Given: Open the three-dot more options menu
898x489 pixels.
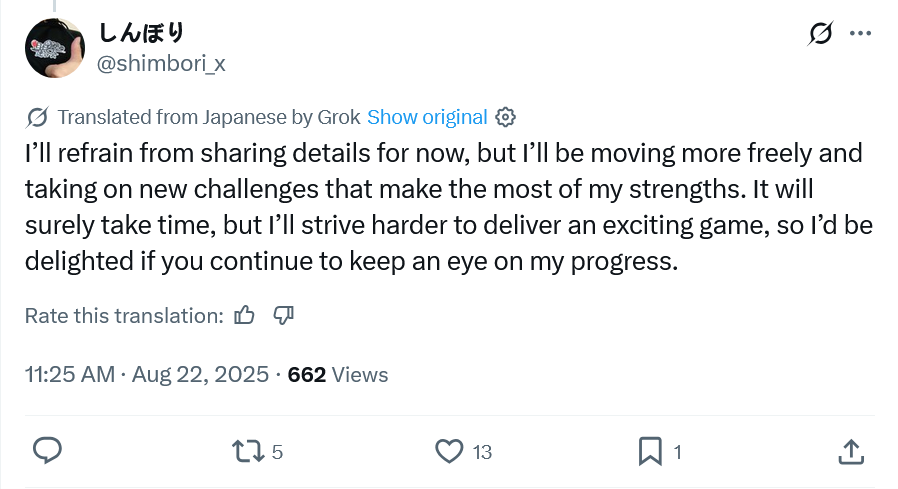Looking at the screenshot, I should pyautogui.click(x=860, y=33).
